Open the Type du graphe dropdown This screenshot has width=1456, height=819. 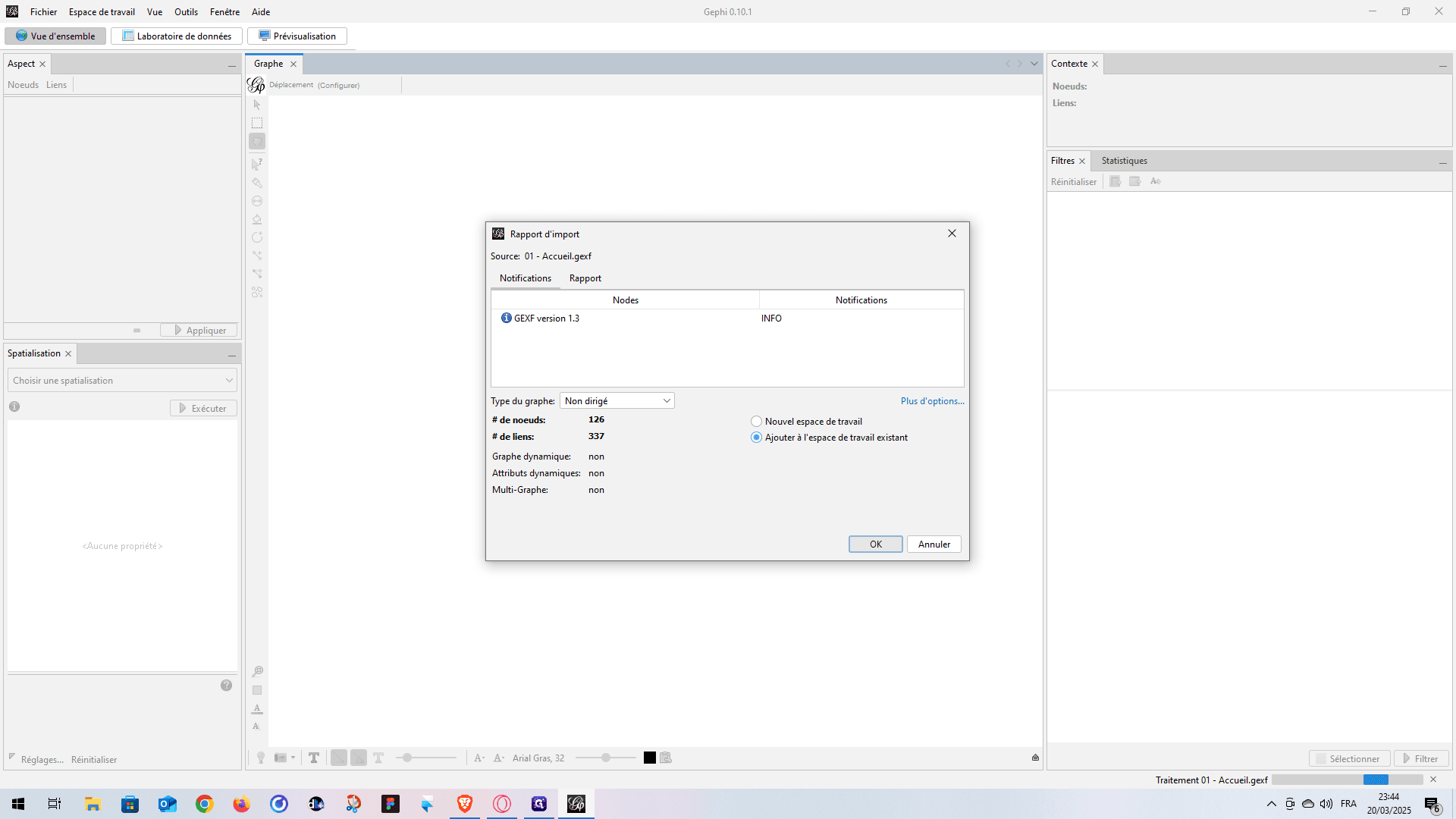[617, 401]
